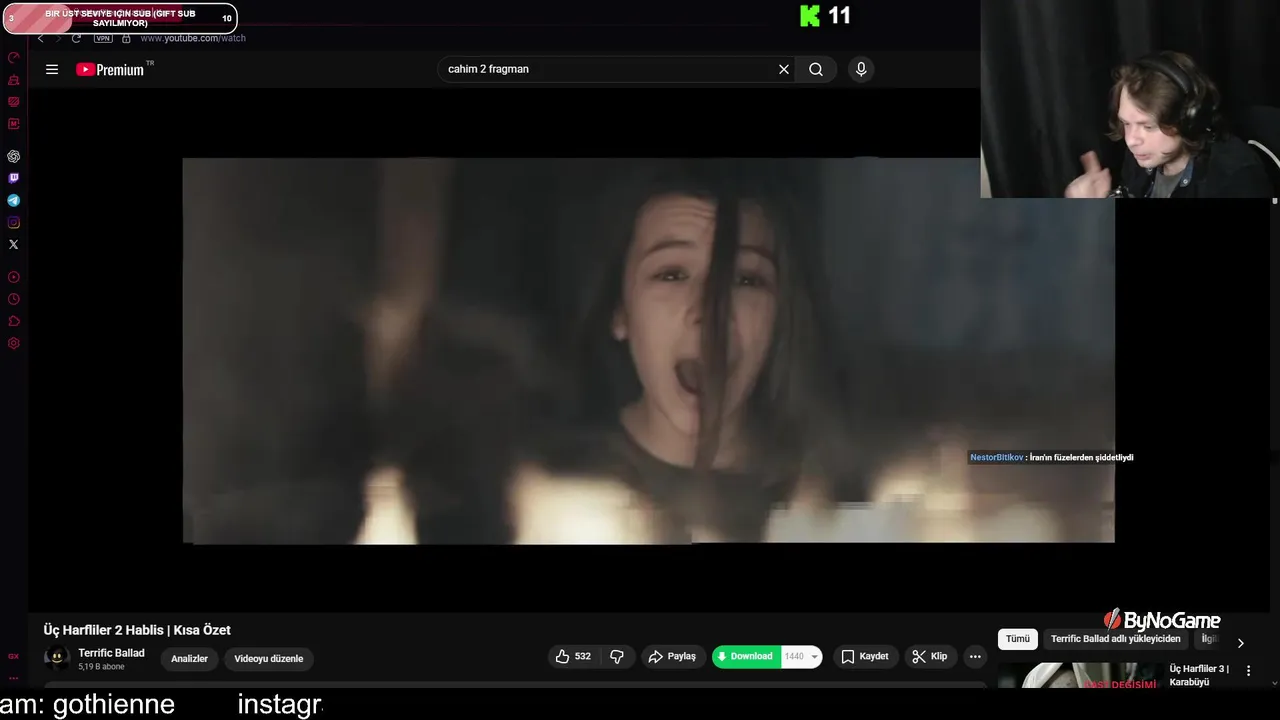Open Telegram in the sidebar
Image resolution: width=1280 pixels, height=720 pixels.
tap(13, 200)
